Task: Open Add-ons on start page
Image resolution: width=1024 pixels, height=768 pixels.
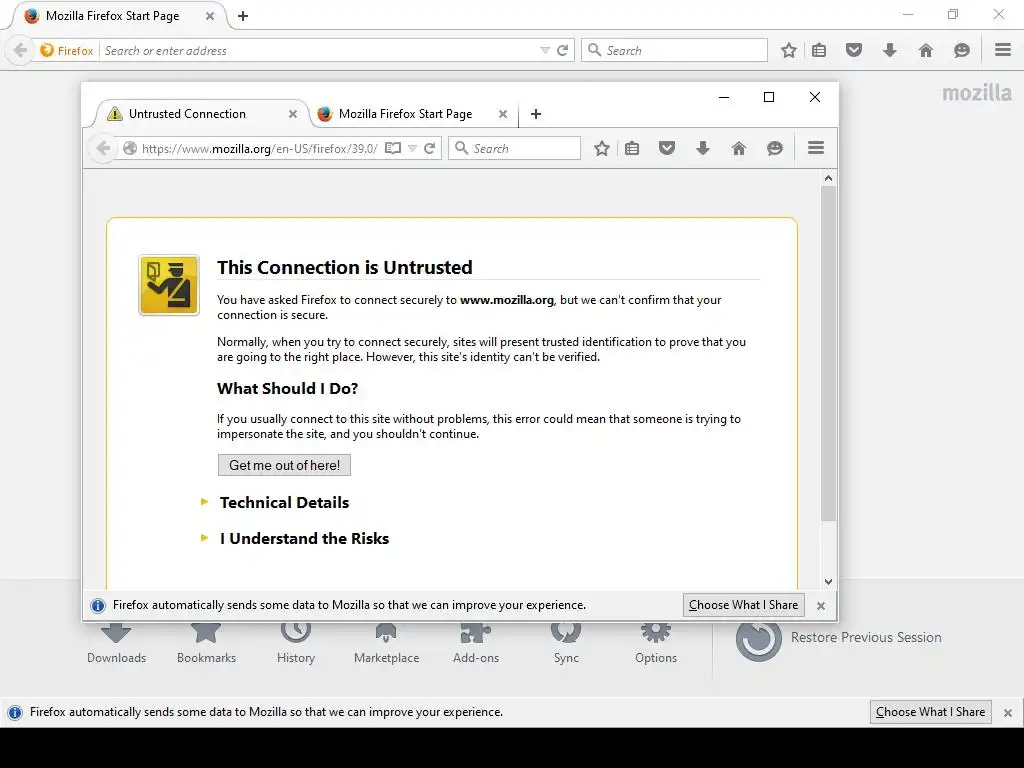Action: pyautogui.click(x=475, y=632)
